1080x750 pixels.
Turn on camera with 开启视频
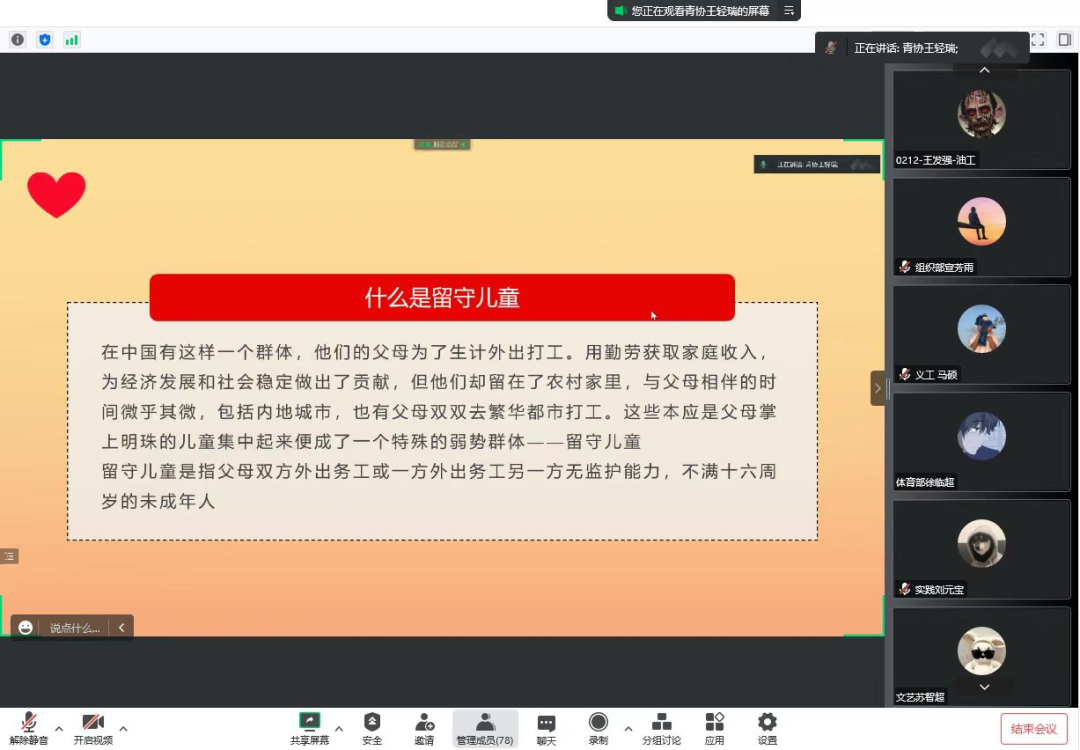pos(93,729)
